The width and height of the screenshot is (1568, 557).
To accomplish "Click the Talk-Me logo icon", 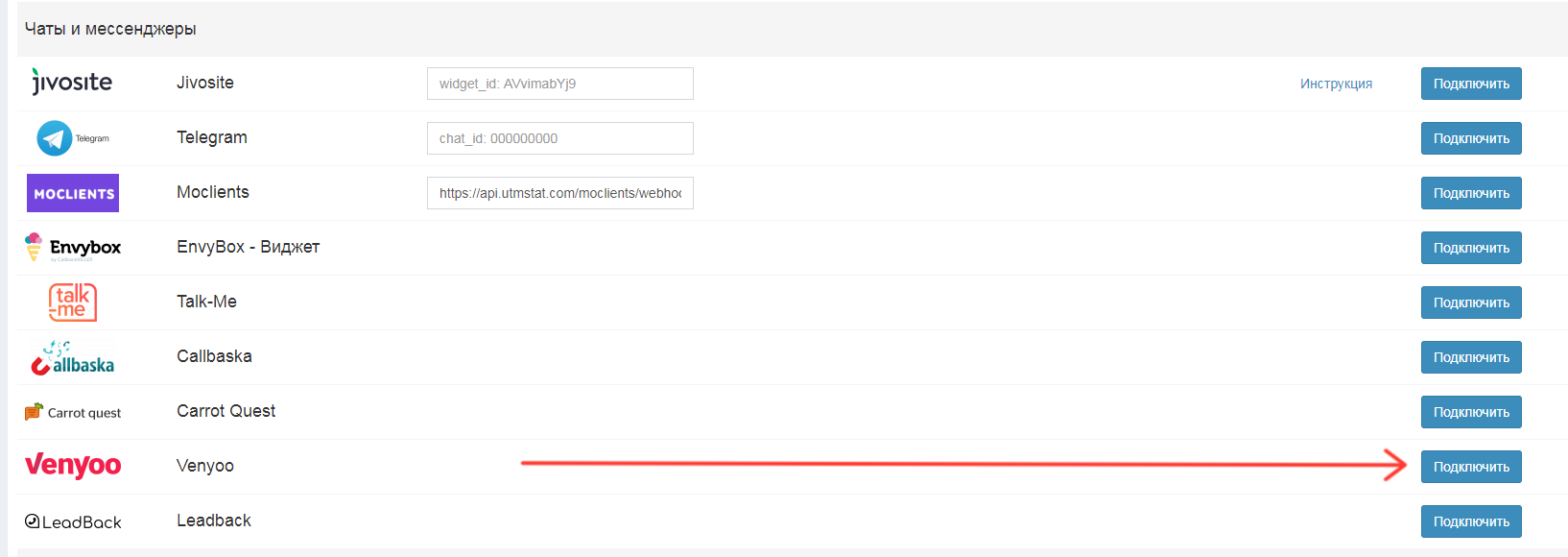I will point(73,302).
